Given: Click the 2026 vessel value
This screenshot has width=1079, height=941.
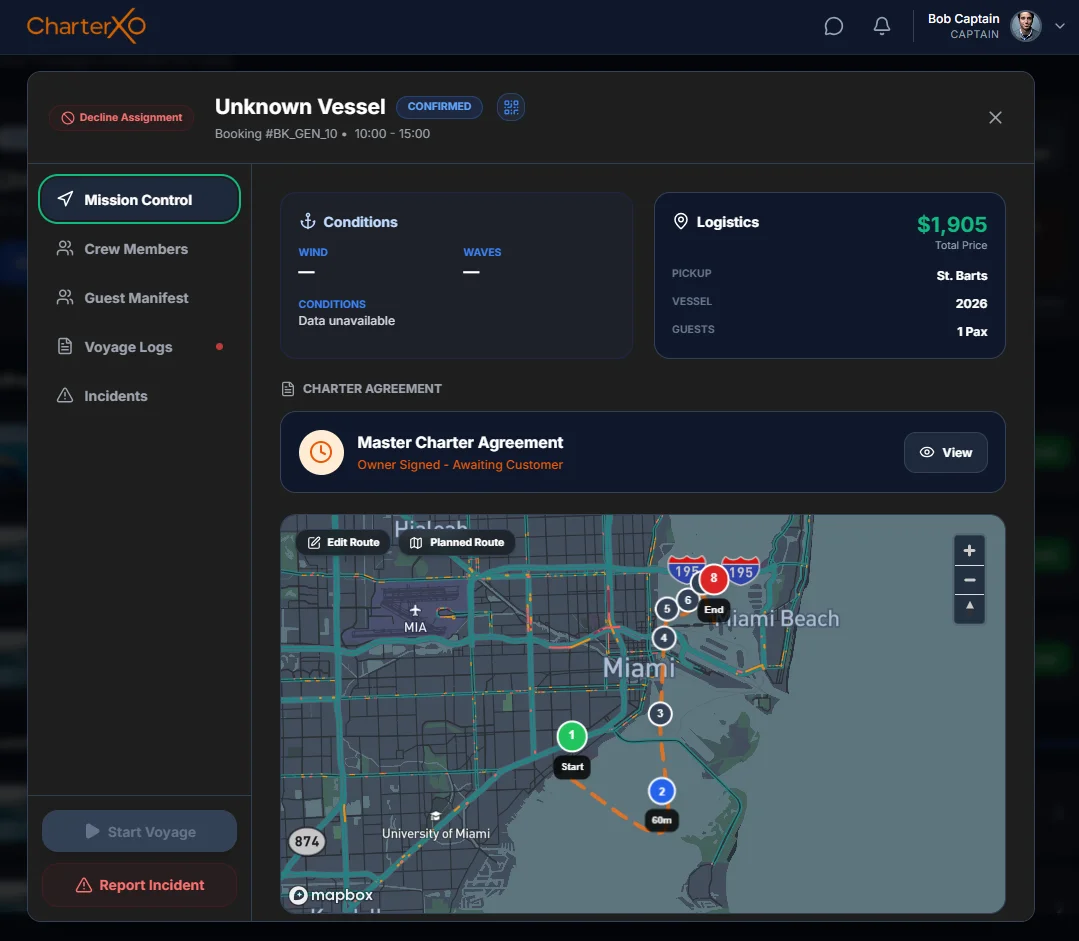Looking at the screenshot, I should (x=971, y=304).
